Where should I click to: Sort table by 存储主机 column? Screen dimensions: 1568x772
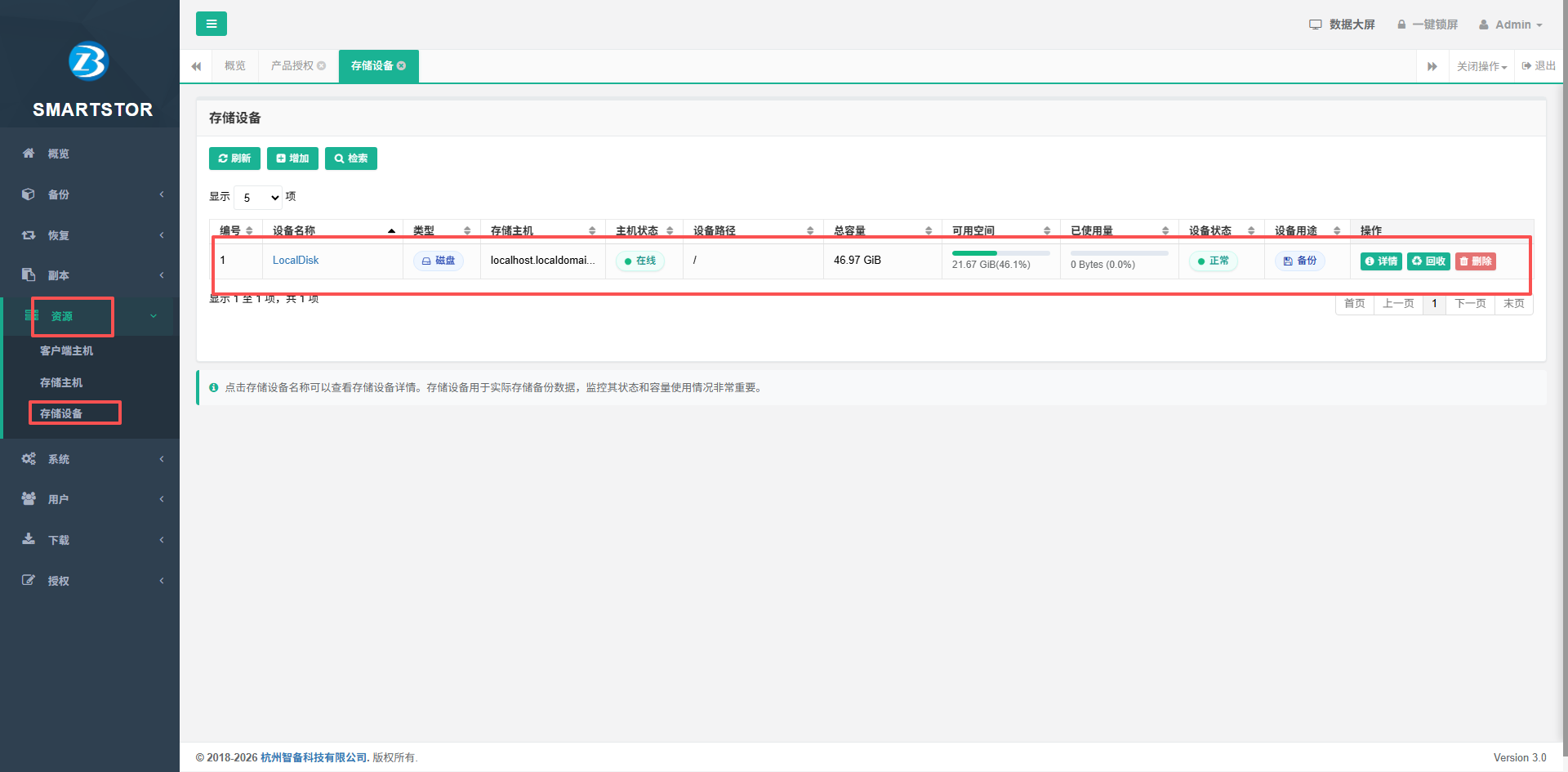pos(543,230)
